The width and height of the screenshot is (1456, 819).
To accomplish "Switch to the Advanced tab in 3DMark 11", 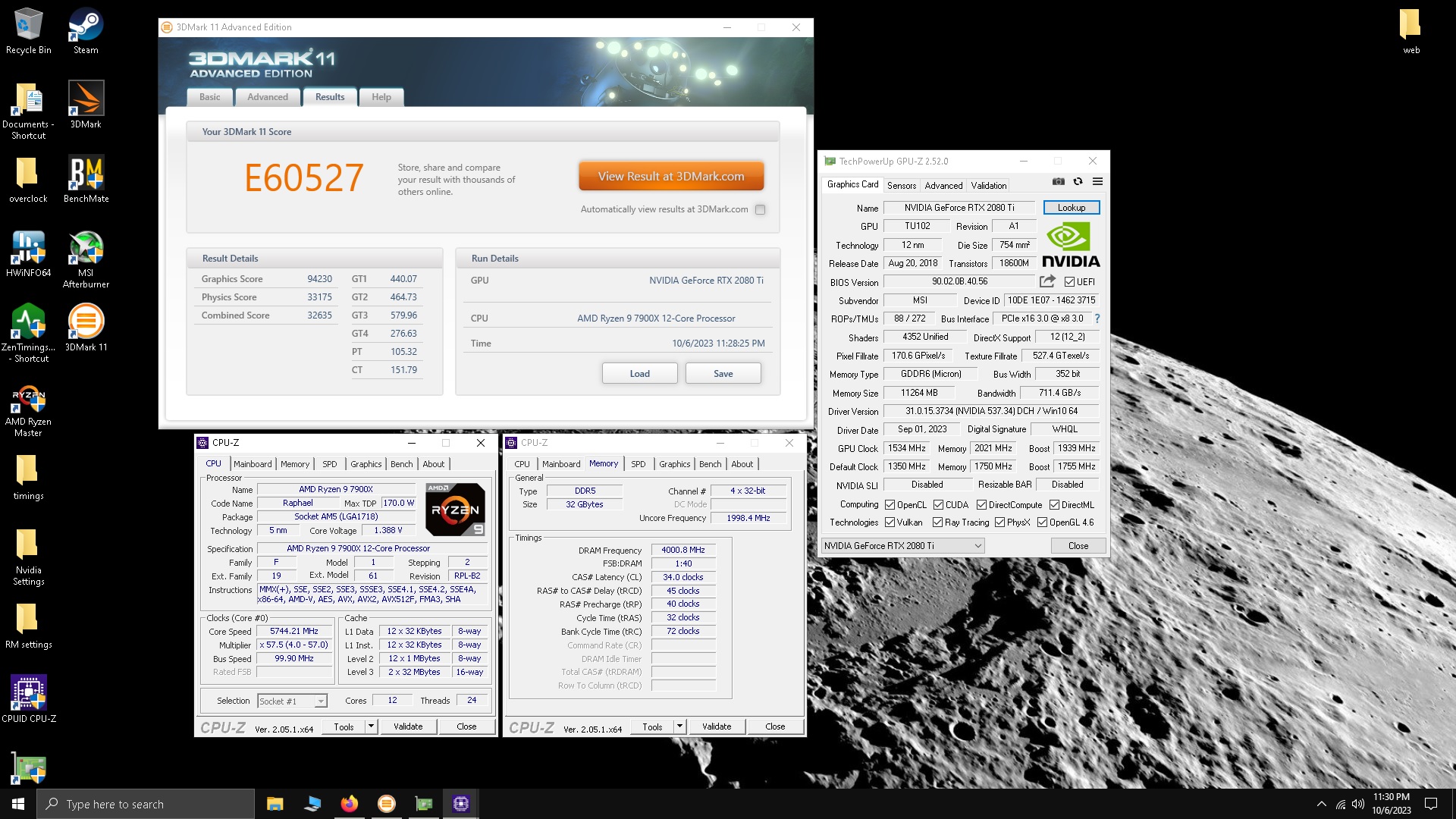I will coord(268,97).
